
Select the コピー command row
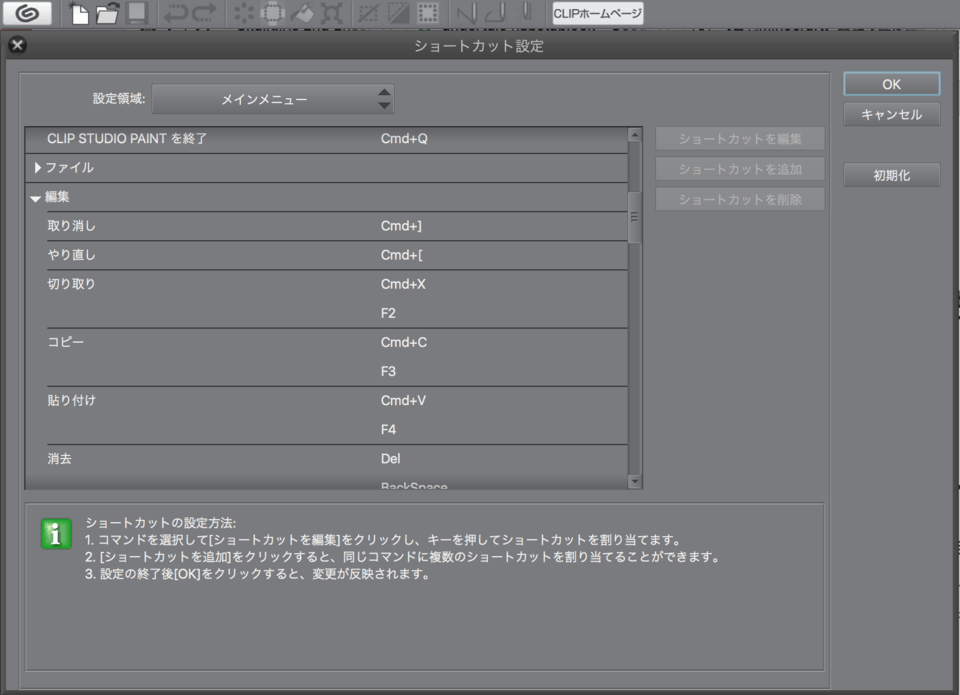(x=337, y=357)
